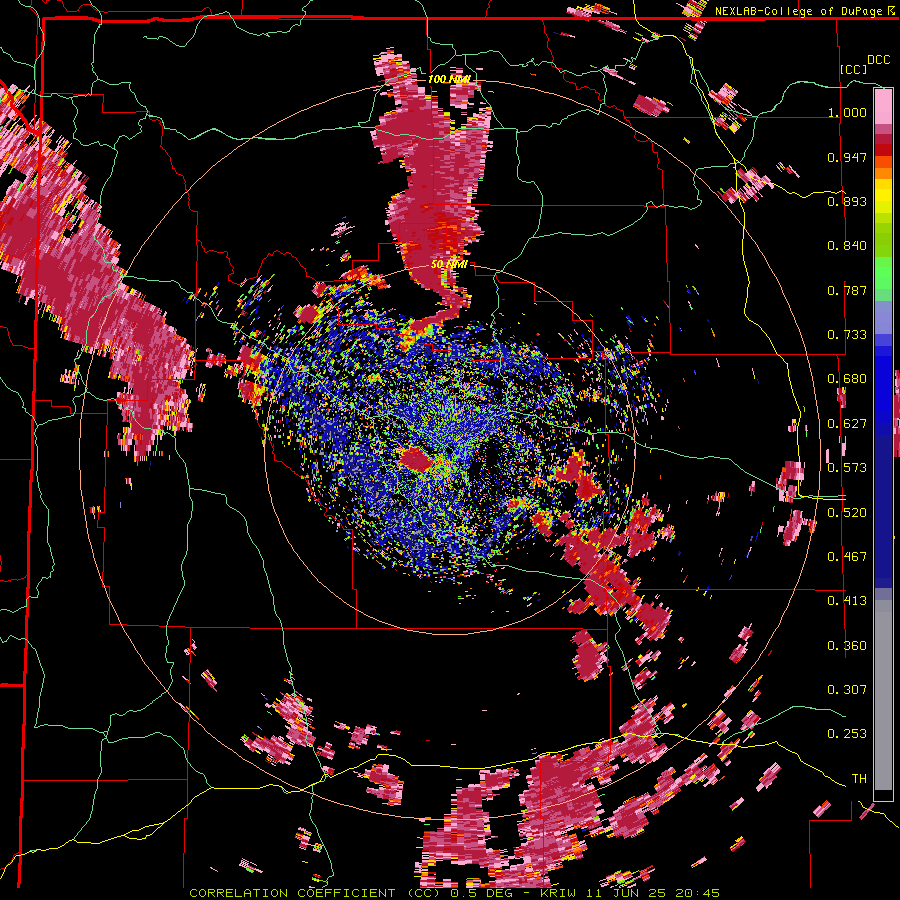Click the 0.307 scale value
Viewport: 900px width, 900px height.
[x=847, y=689]
